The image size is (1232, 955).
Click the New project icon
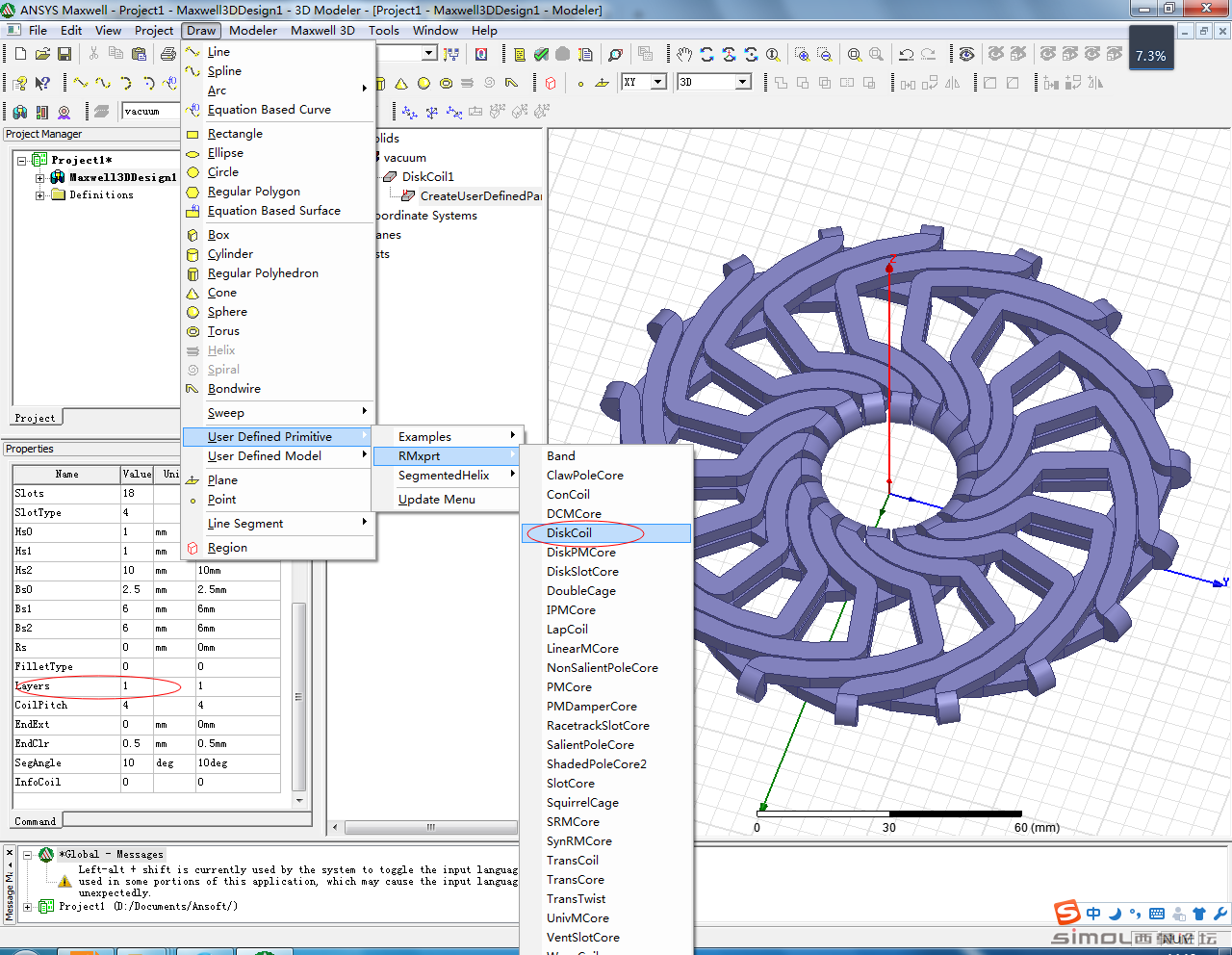click(19, 54)
